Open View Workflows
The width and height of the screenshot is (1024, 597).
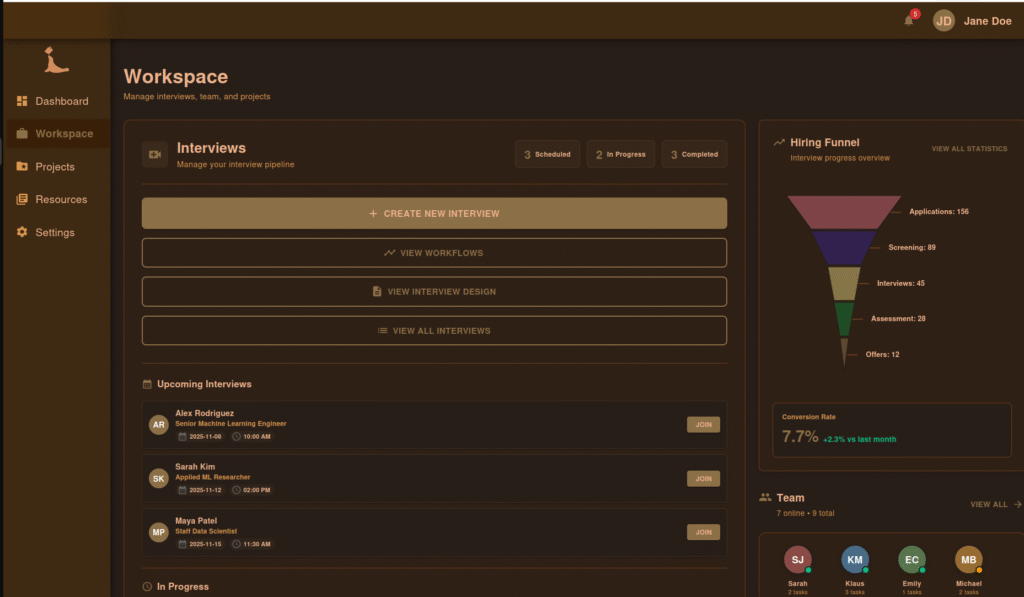(x=434, y=253)
